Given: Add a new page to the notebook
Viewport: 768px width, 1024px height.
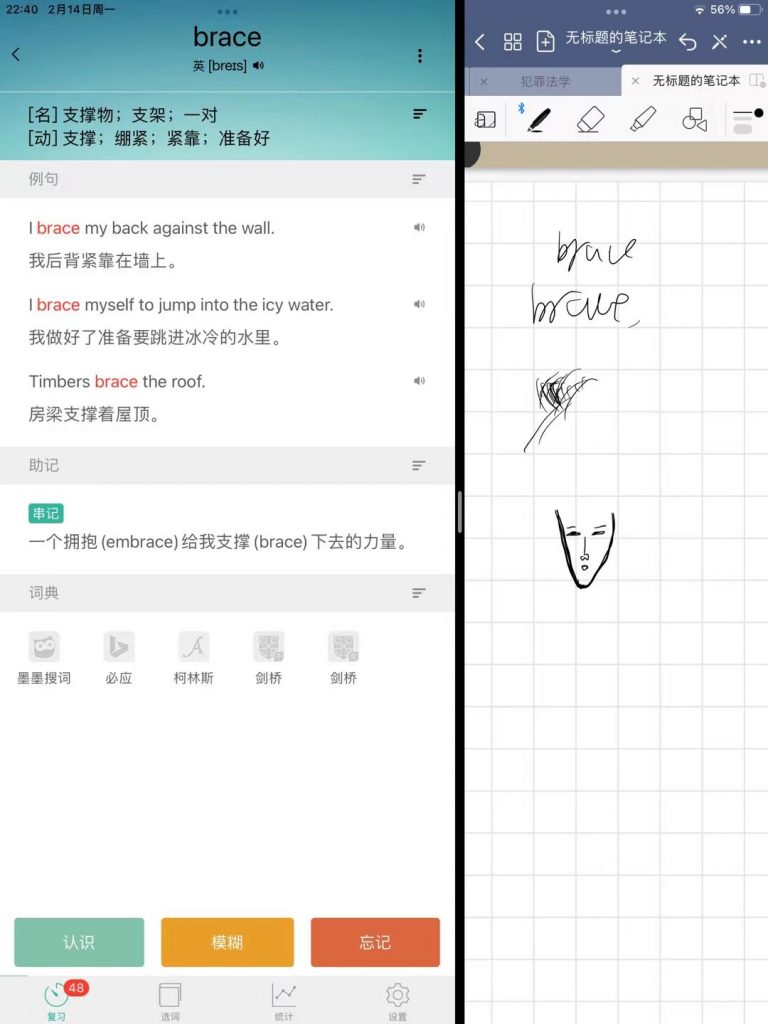Looking at the screenshot, I should click(x=546, y=41).
